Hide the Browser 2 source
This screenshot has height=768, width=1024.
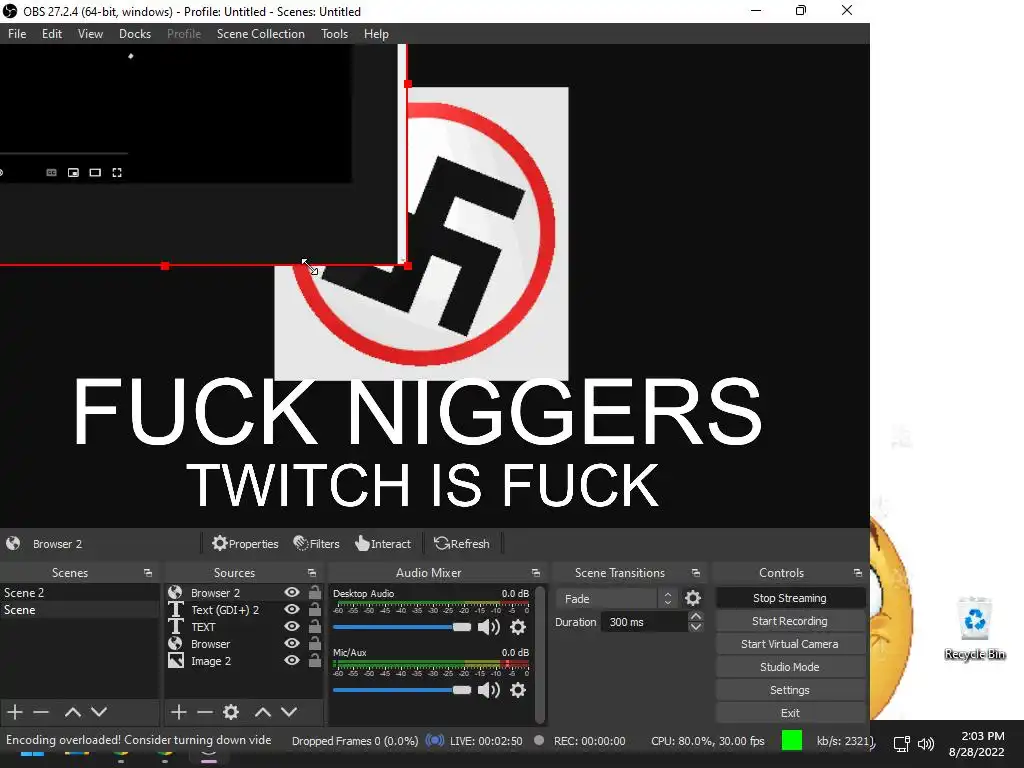tap(292, 592)
